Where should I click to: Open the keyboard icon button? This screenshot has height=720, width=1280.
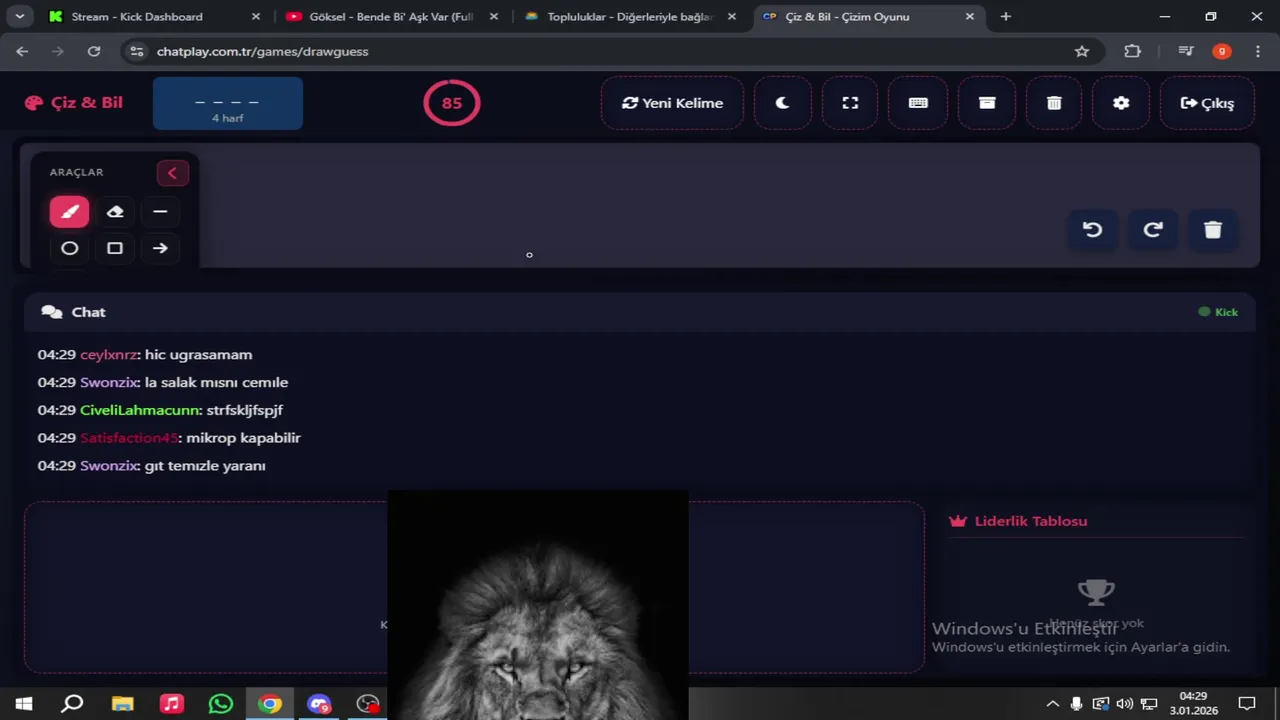(918, 103)
